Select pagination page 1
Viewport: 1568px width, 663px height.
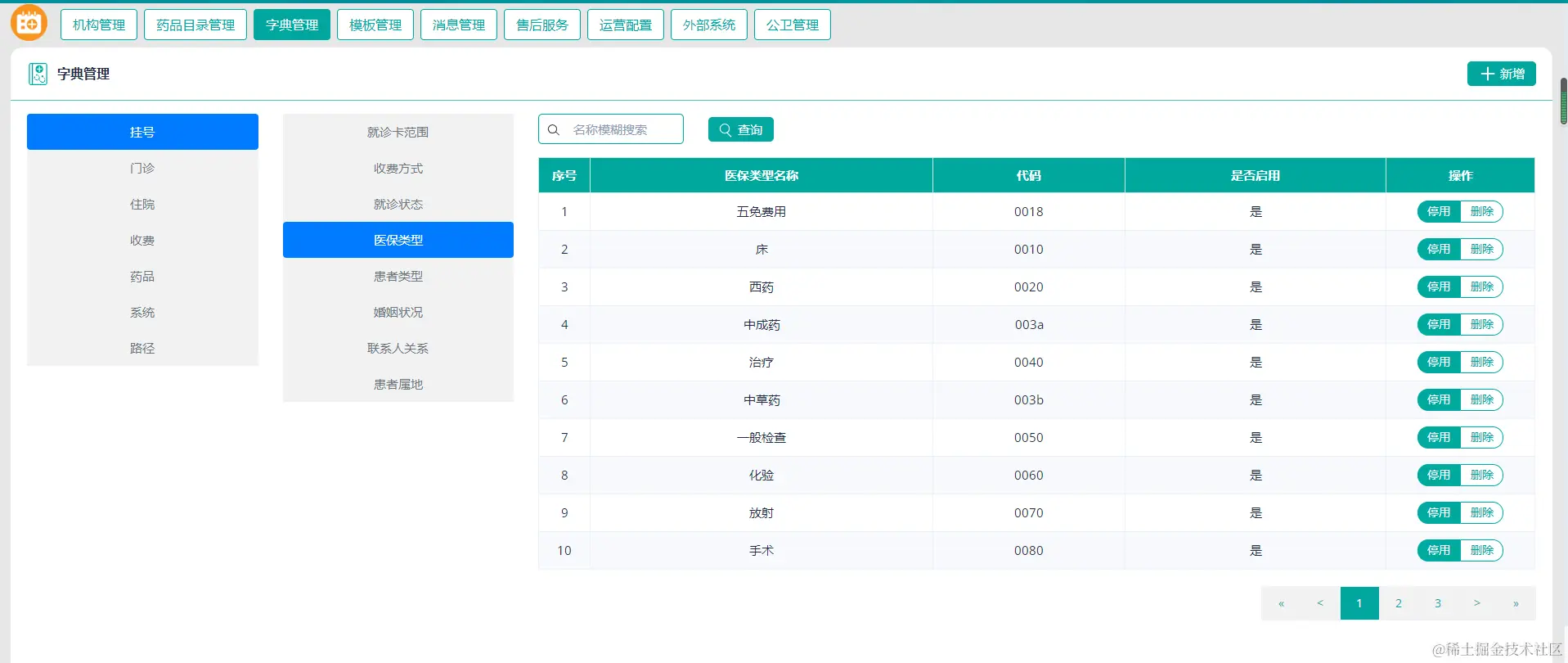tap(1359, 603)
